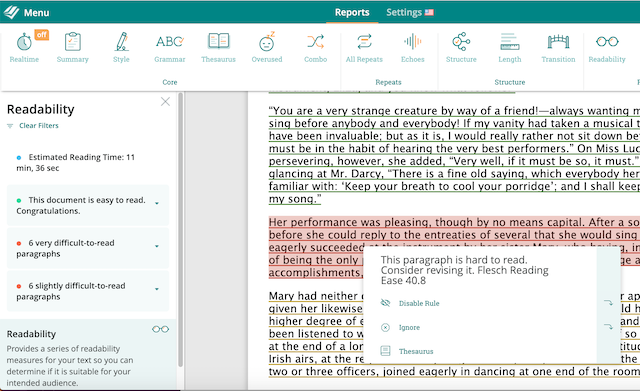Click the book Thesaurus icon in popup
The width and height of the screenshot is (640, 391).
pos(385,351)
